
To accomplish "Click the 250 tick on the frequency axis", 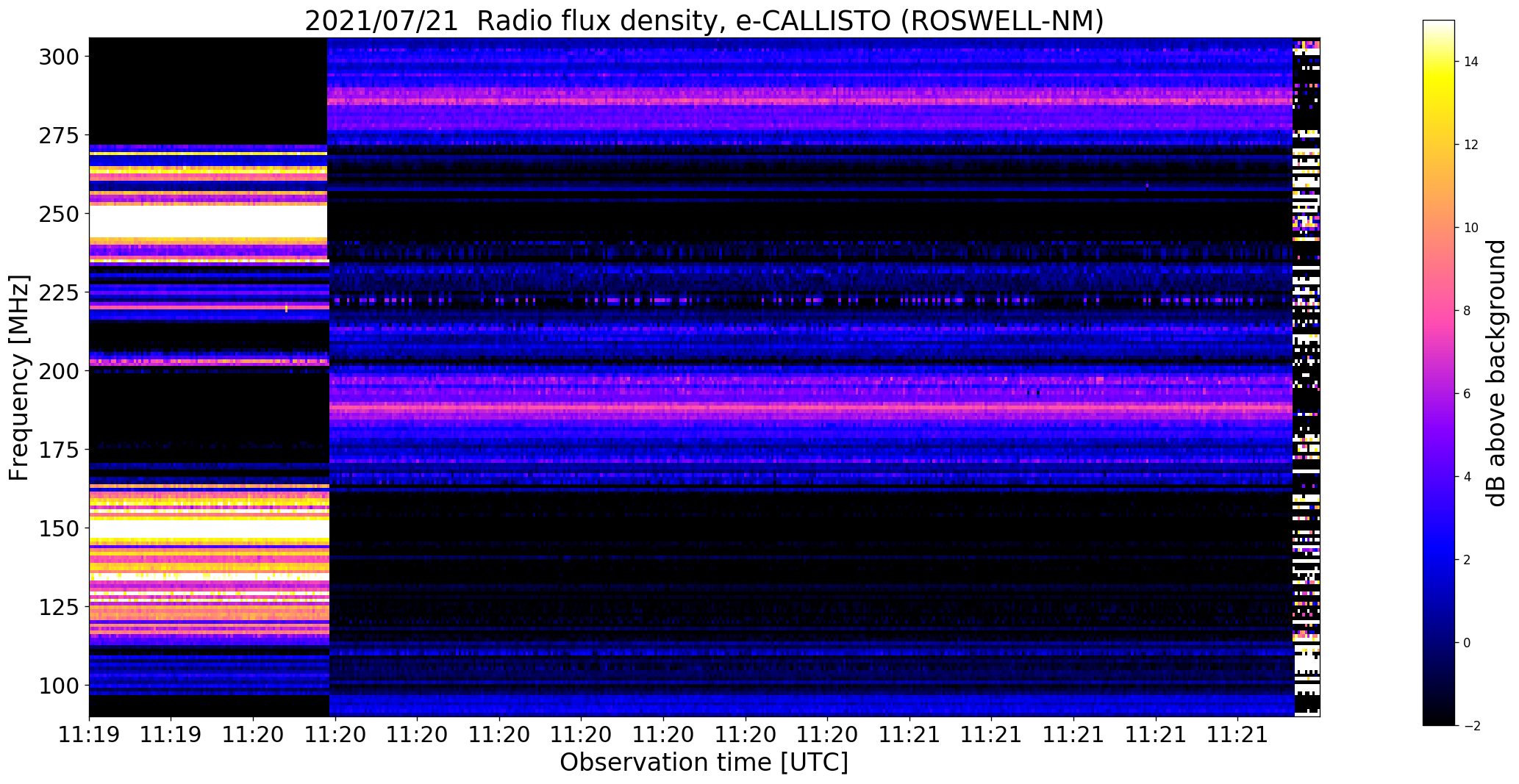I will pos(60,214).
